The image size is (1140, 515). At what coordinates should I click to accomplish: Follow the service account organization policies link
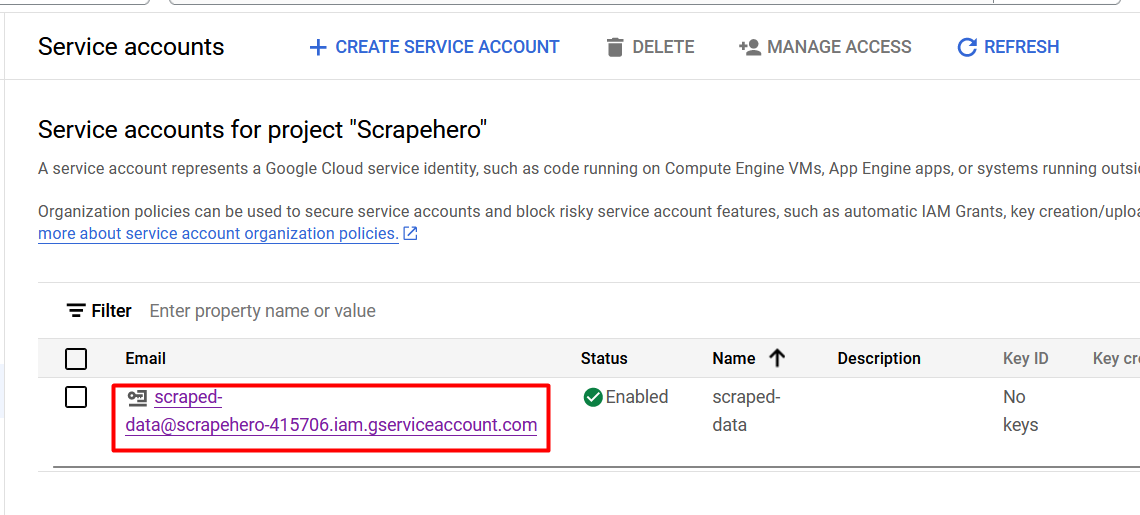click(218, 234)
